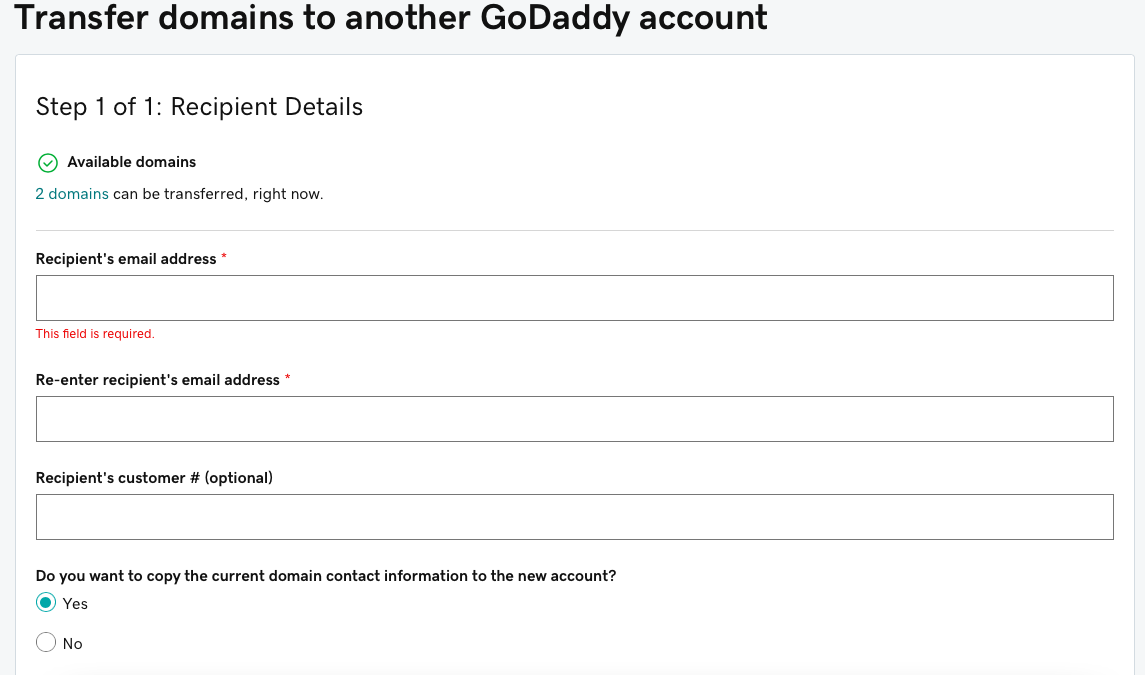Viewport: 1145px width, 675px height.
Task: Select the Recipient's customer # input box
Action: coord(574,517)
